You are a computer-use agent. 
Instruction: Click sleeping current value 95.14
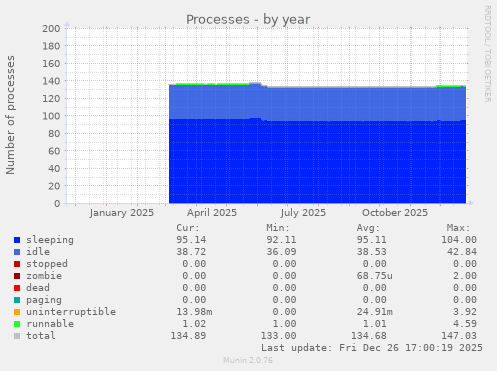pyautogui.click(x=191, y=240)
